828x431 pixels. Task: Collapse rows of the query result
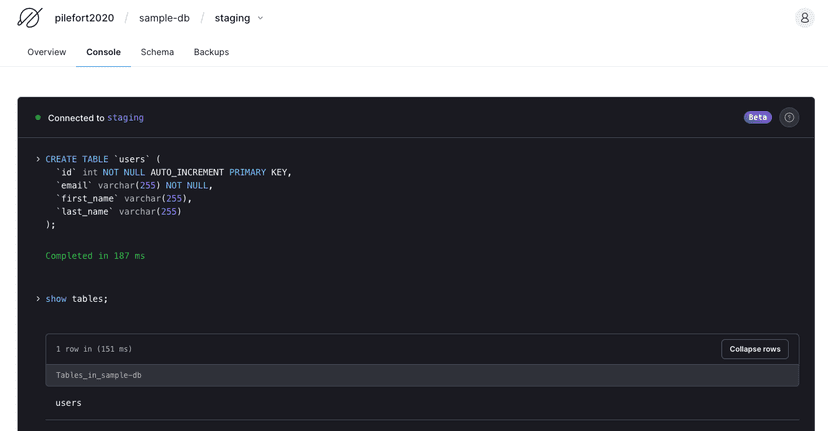pyautogui.click(x=754, y=349)
